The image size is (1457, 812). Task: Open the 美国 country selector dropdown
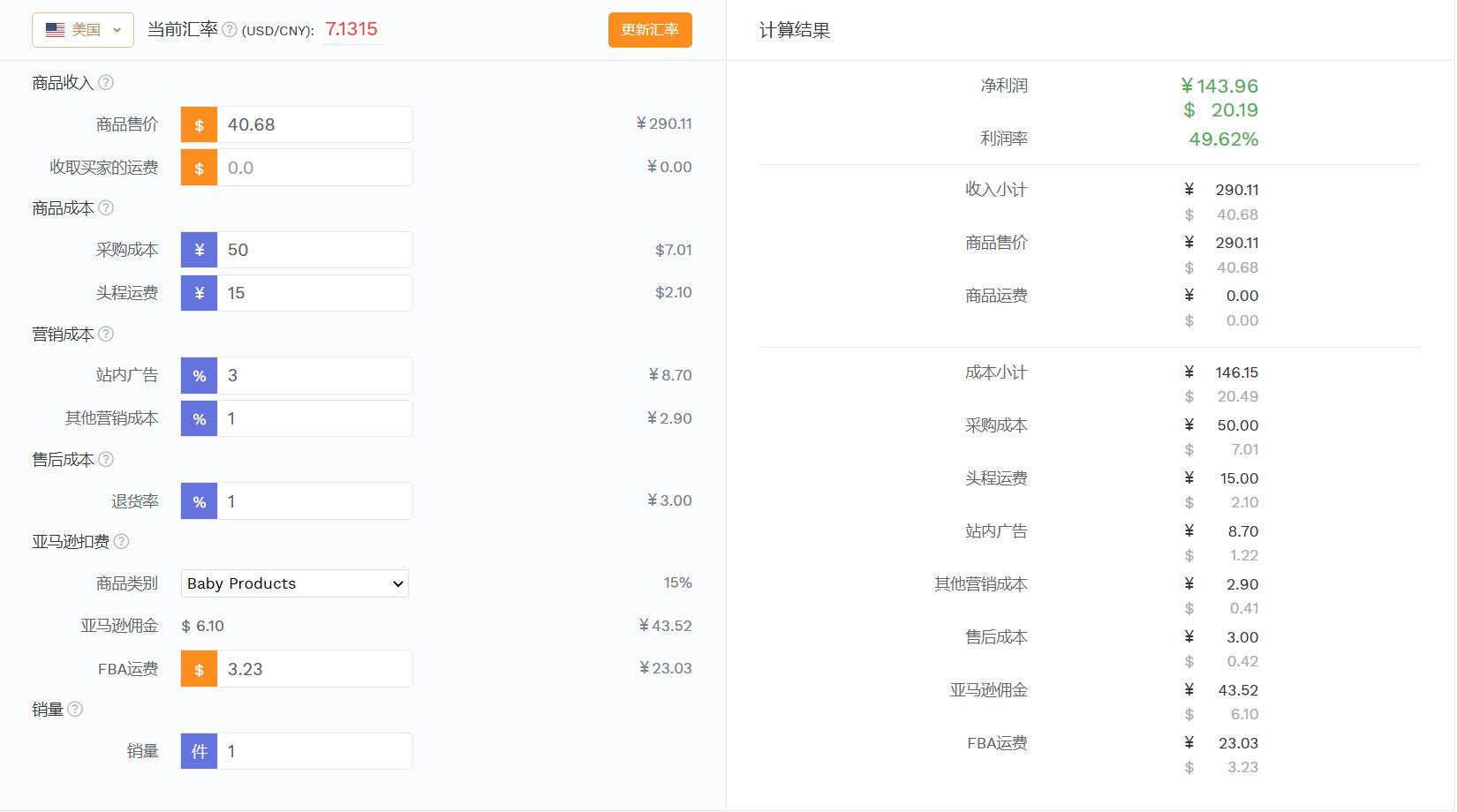(x=83, y=30)
